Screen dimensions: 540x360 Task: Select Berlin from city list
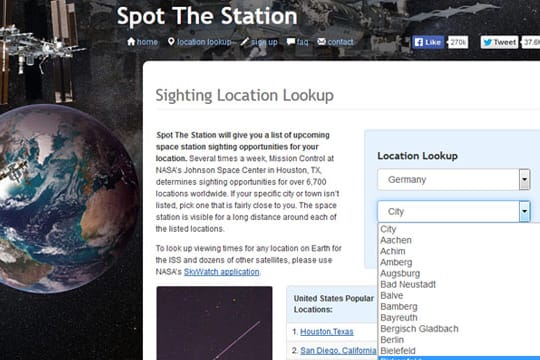pos(392,340)
